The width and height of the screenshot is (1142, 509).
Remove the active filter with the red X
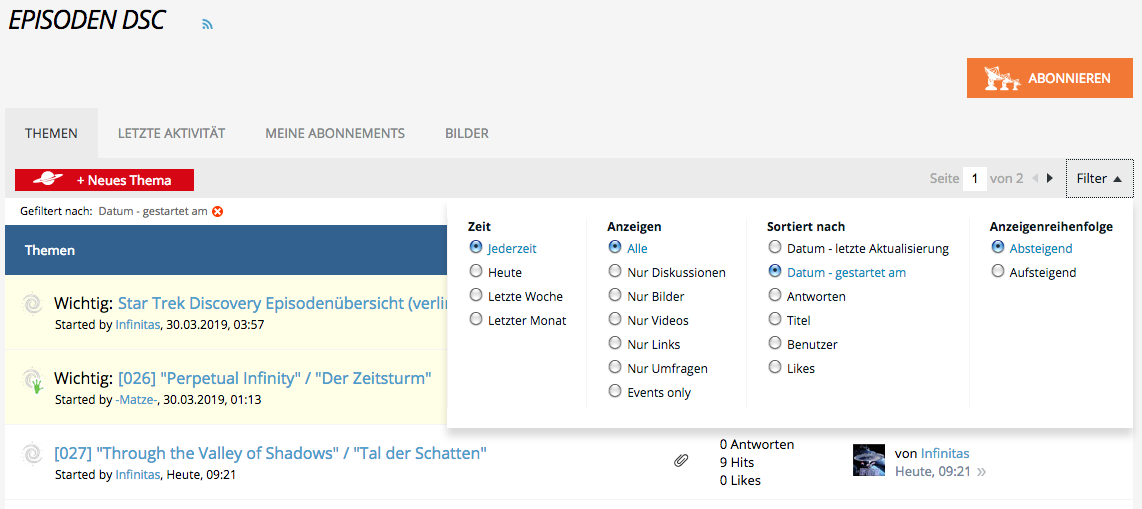tap(217, 211)
